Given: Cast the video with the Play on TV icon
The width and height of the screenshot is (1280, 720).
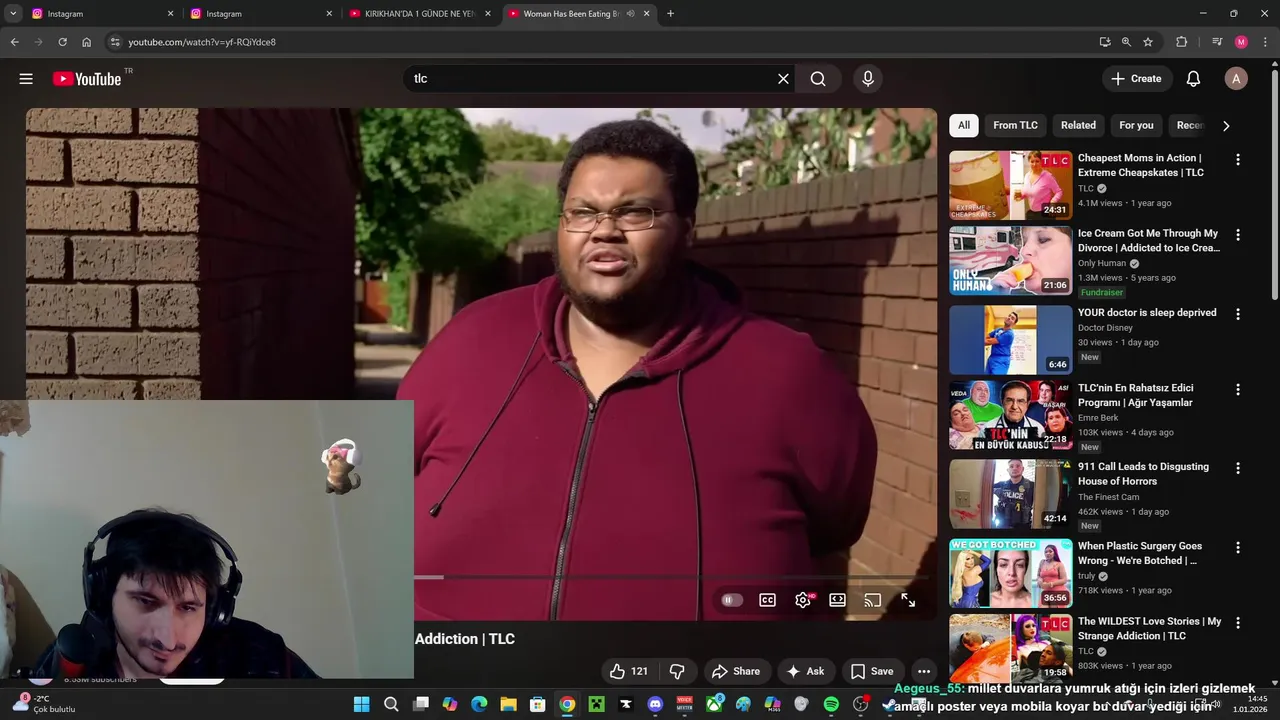Looking at the screenshot, I should point(872,600).
